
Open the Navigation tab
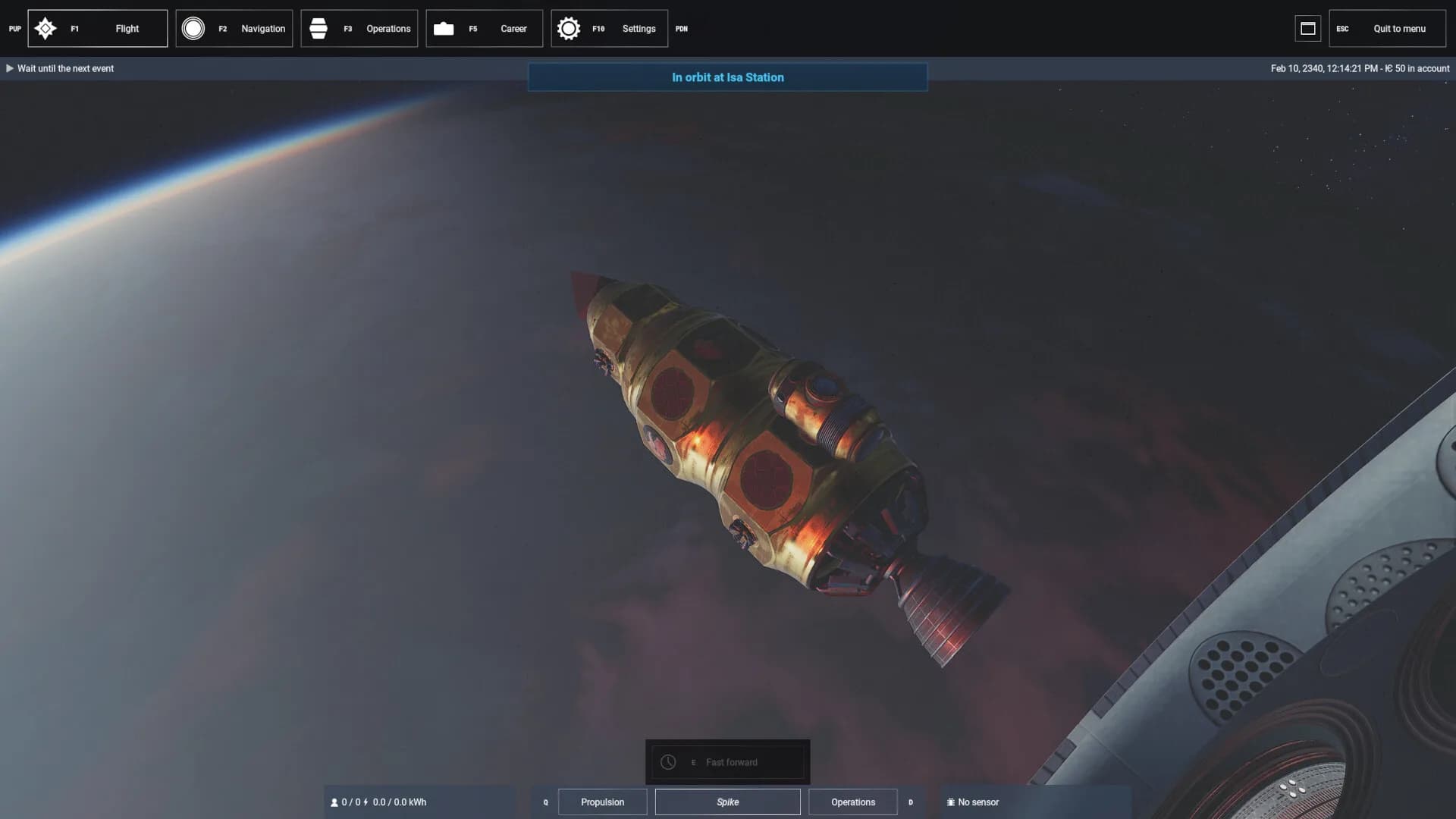tap(234, 29)
